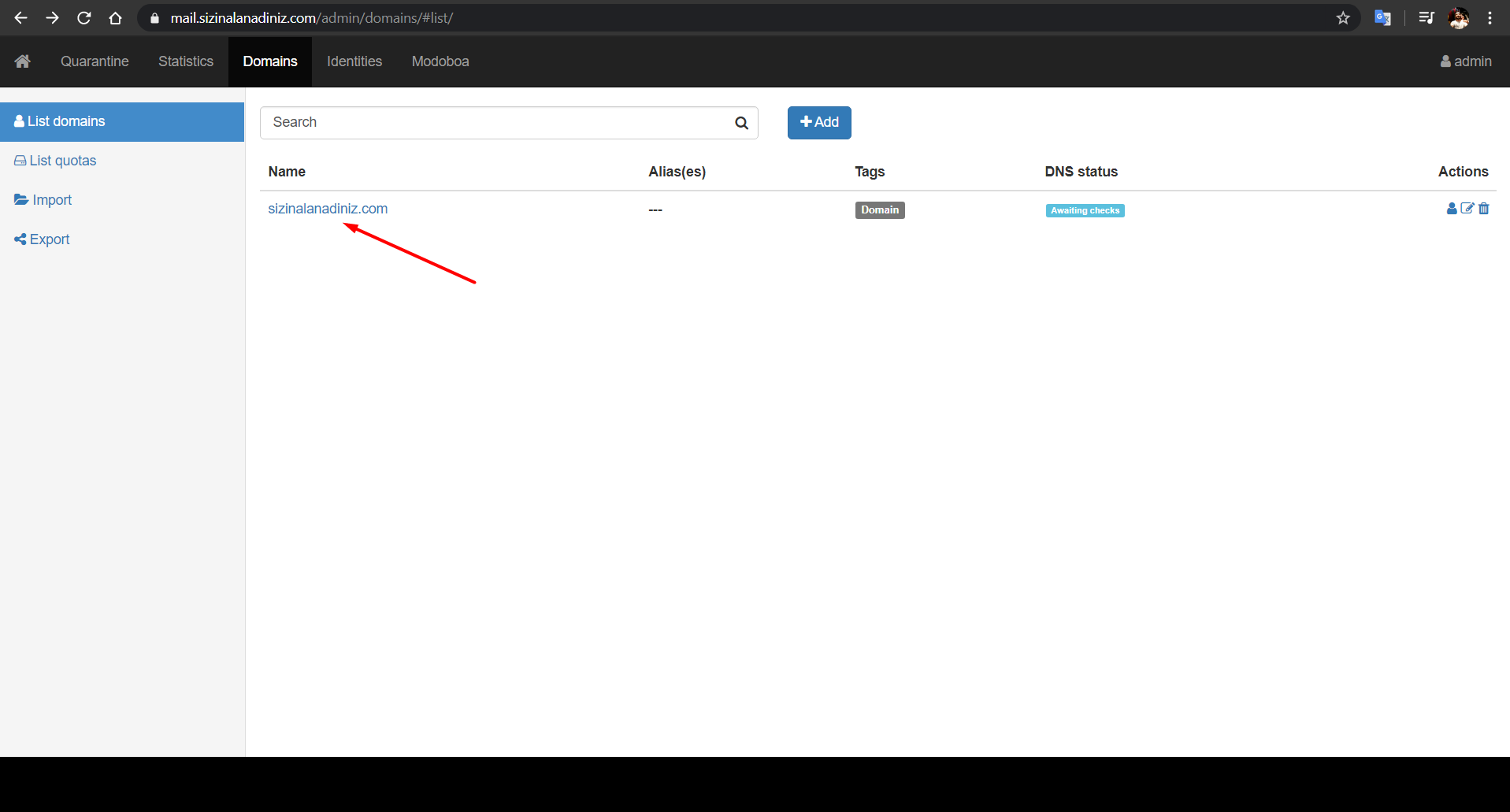Open the media control playlist icon
The height and width of the screenshot is (812, 1510).
pos(1427,18)
